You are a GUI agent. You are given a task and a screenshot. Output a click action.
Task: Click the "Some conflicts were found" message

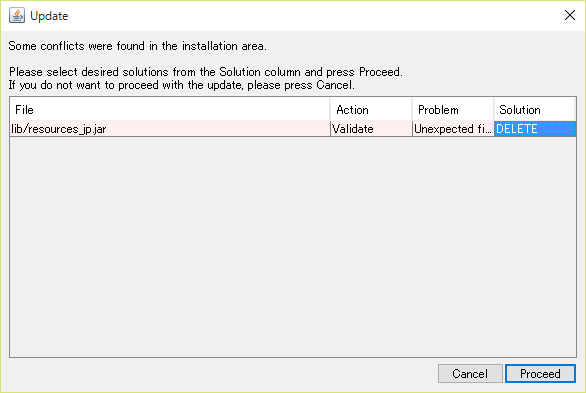tap(137, 46)
